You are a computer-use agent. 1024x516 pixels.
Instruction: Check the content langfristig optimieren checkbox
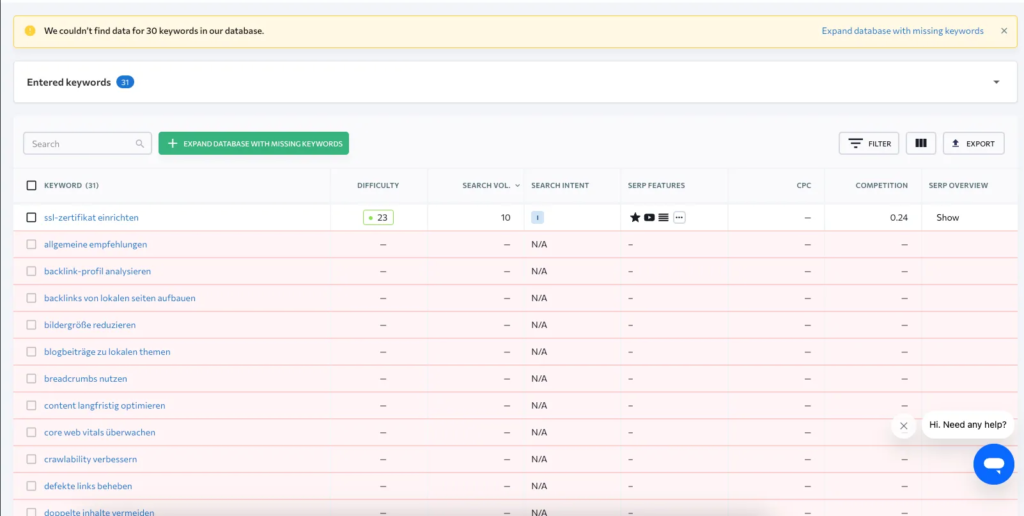[x=31, y=405]
